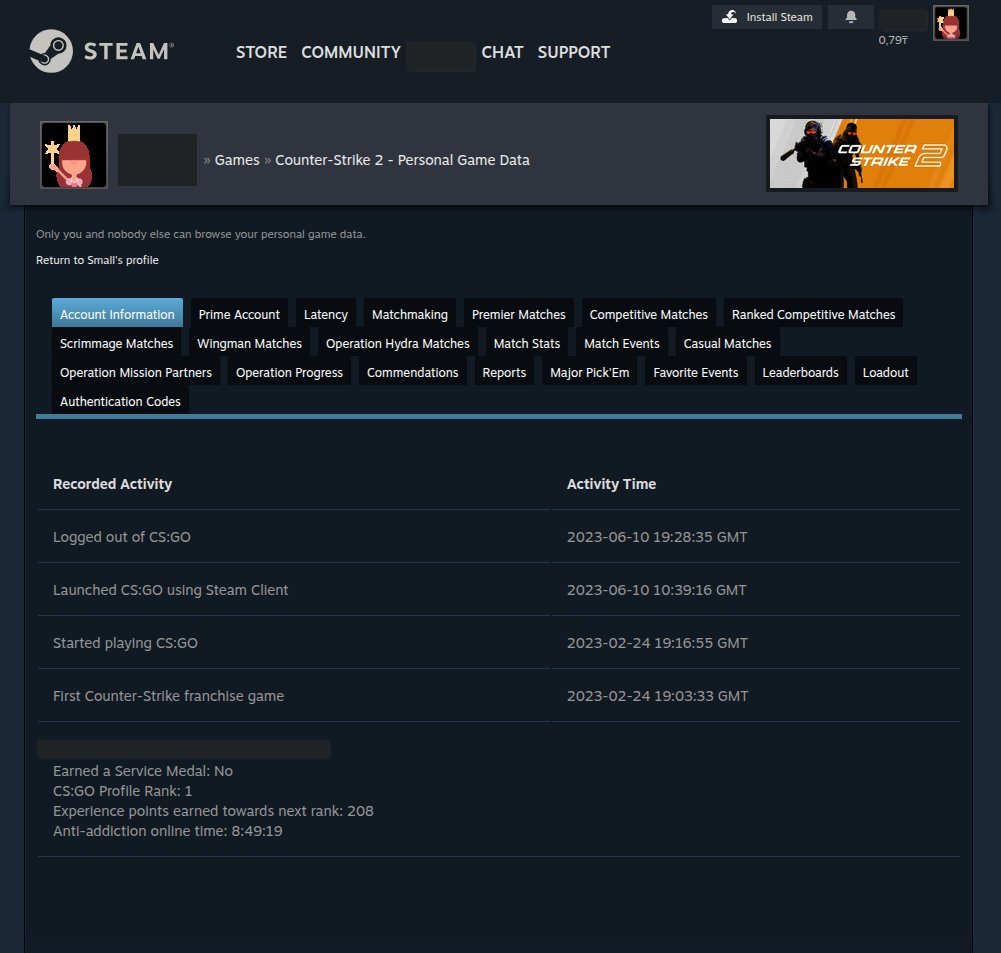Switch to the Prime Account tab
Image resolution: width=1001 pixels, height=953 pixels.
click(x=239, y=314)
